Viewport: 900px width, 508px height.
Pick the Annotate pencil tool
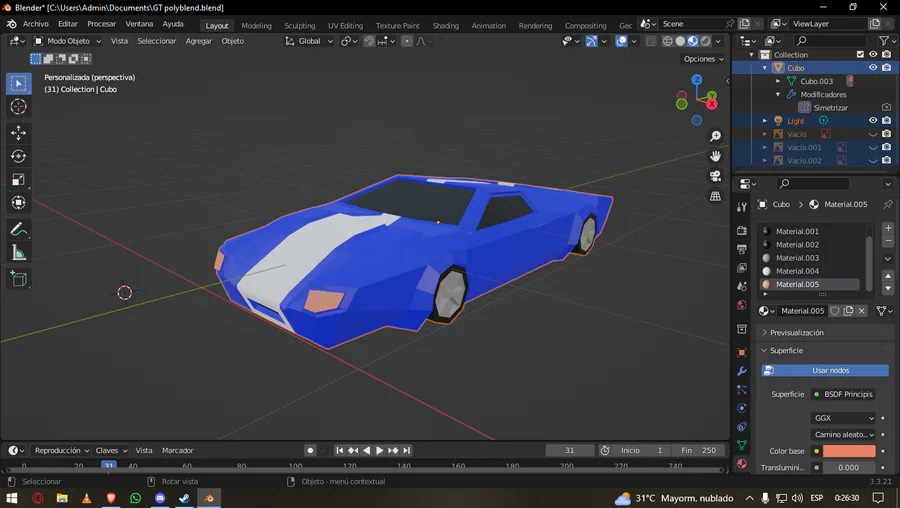(18, 230)
